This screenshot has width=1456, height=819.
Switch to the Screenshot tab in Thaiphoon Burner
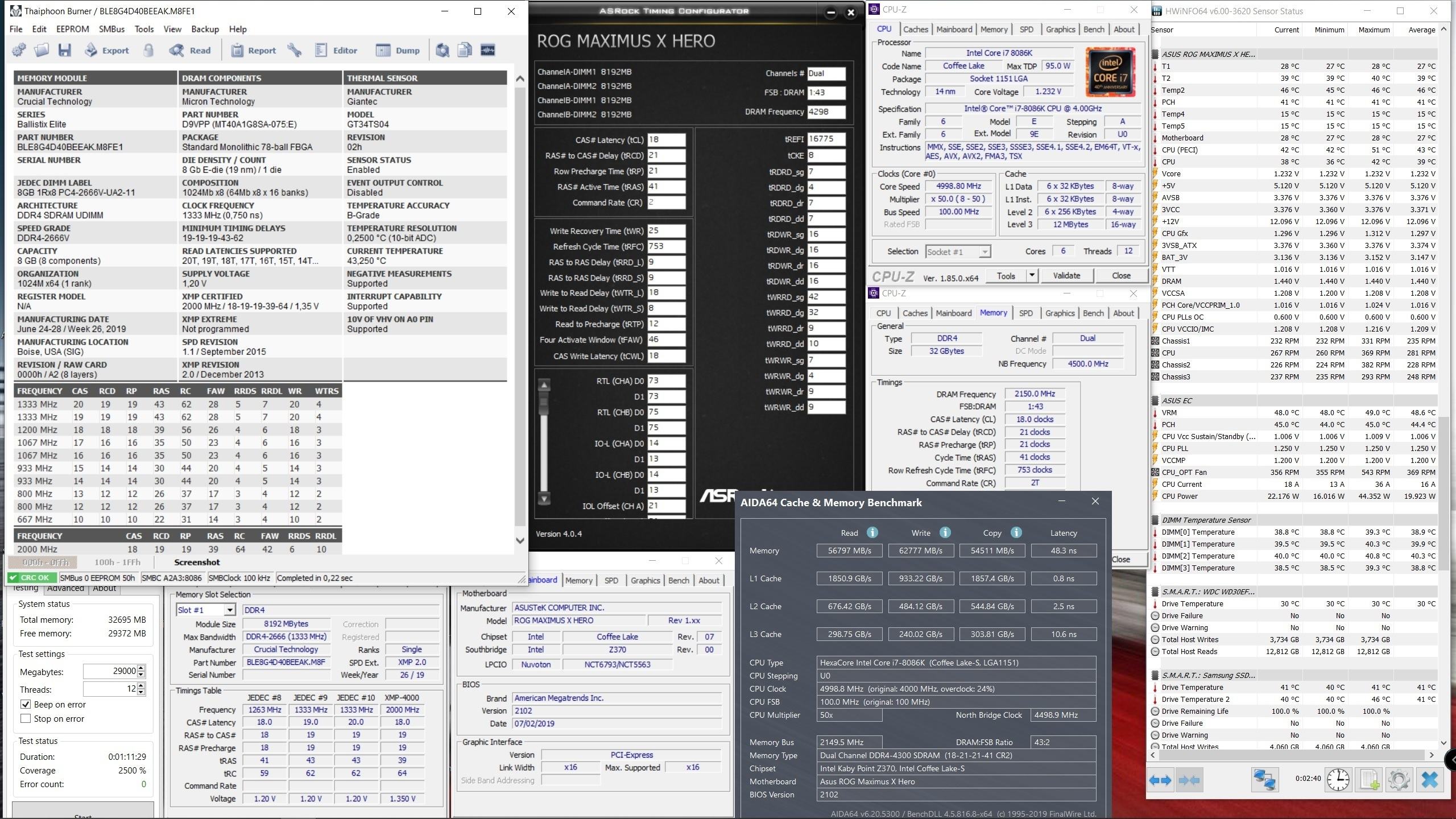click(x=197, y=562)
